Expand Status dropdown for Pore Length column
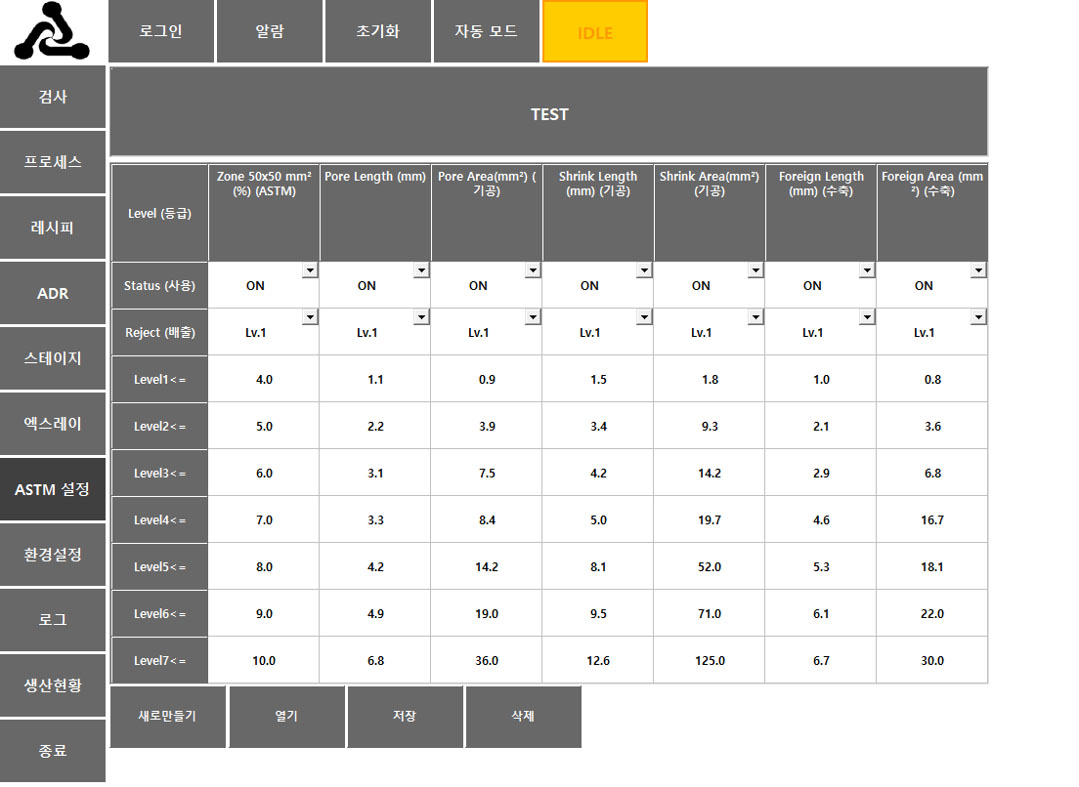This screenshot has height=787, width=1079. 421,270
